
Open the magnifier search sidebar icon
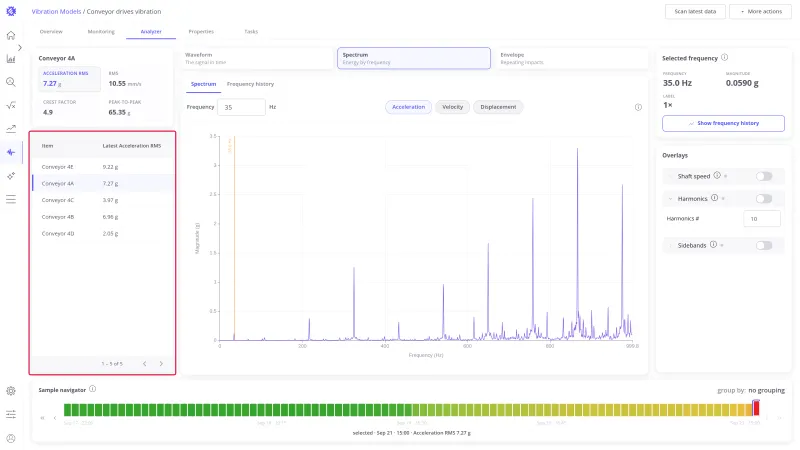(x=11, y=82)
